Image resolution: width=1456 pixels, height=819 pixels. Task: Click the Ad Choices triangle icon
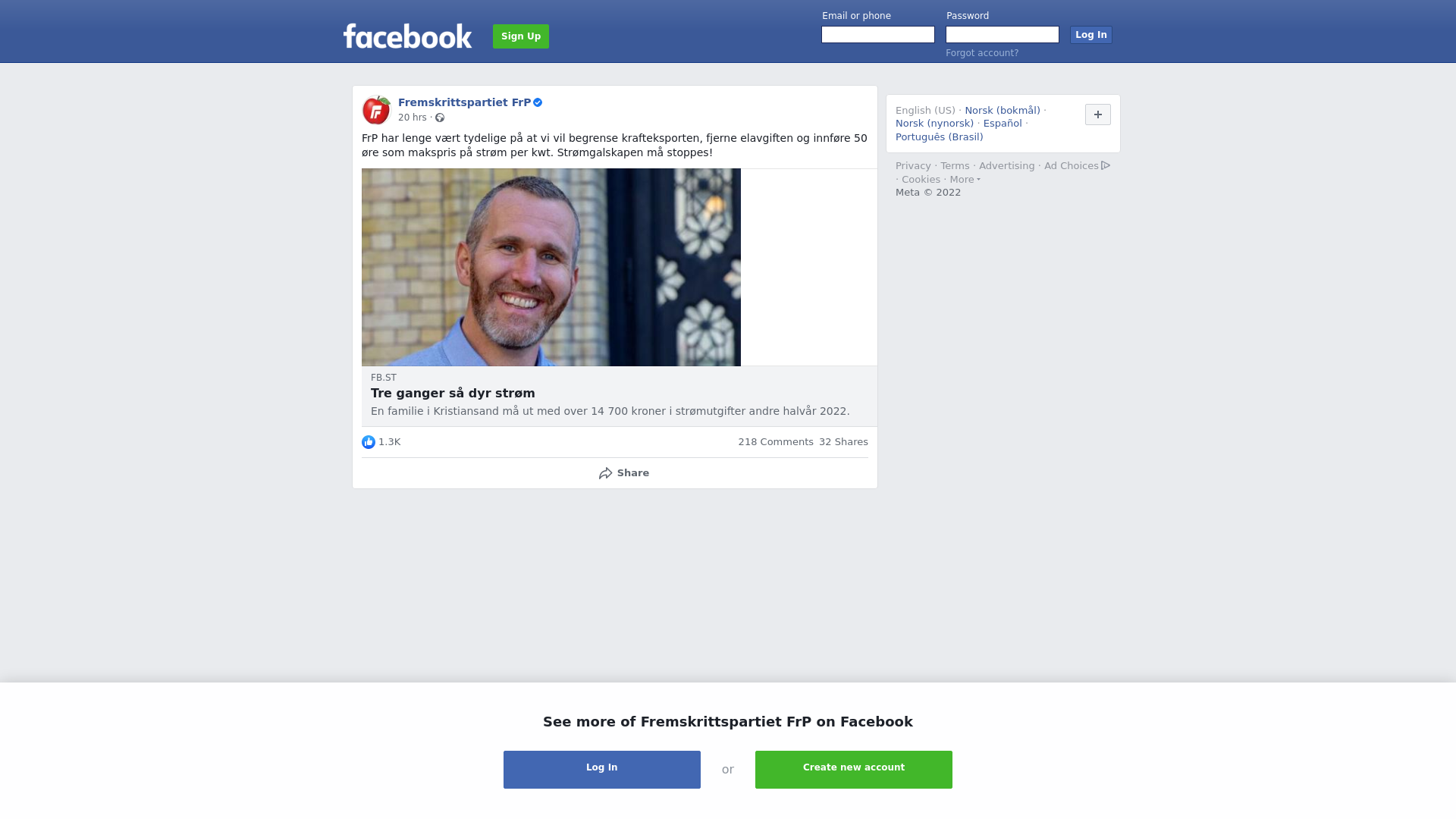click(1106, 165)
